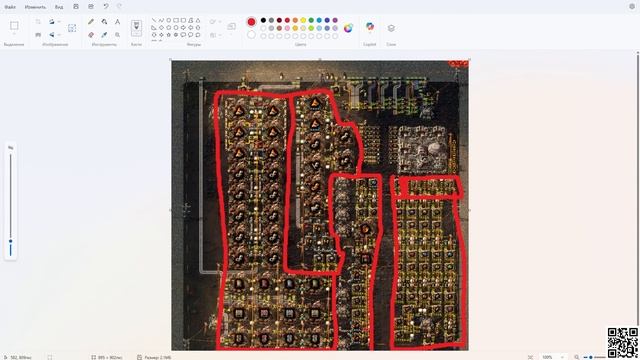This screenshot has height=360, width=640.
Task: Select the straight line shape
Action: click(154, 20)
